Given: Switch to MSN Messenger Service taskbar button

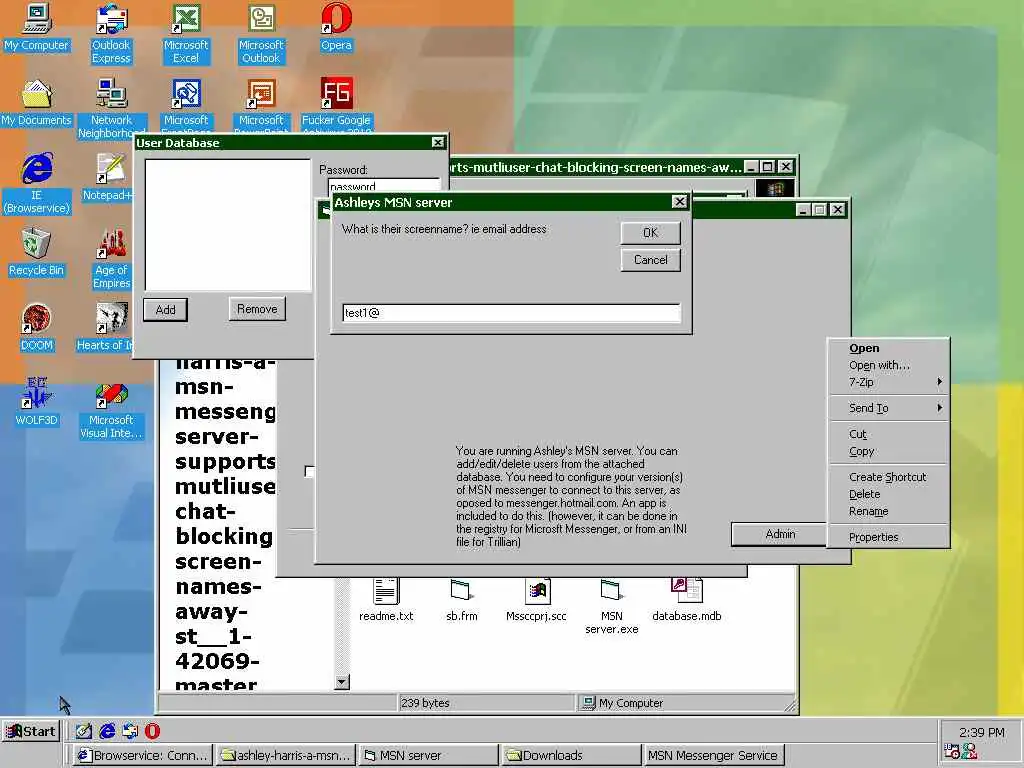Looking at the screenshot, I should click(x=714, y=756).
